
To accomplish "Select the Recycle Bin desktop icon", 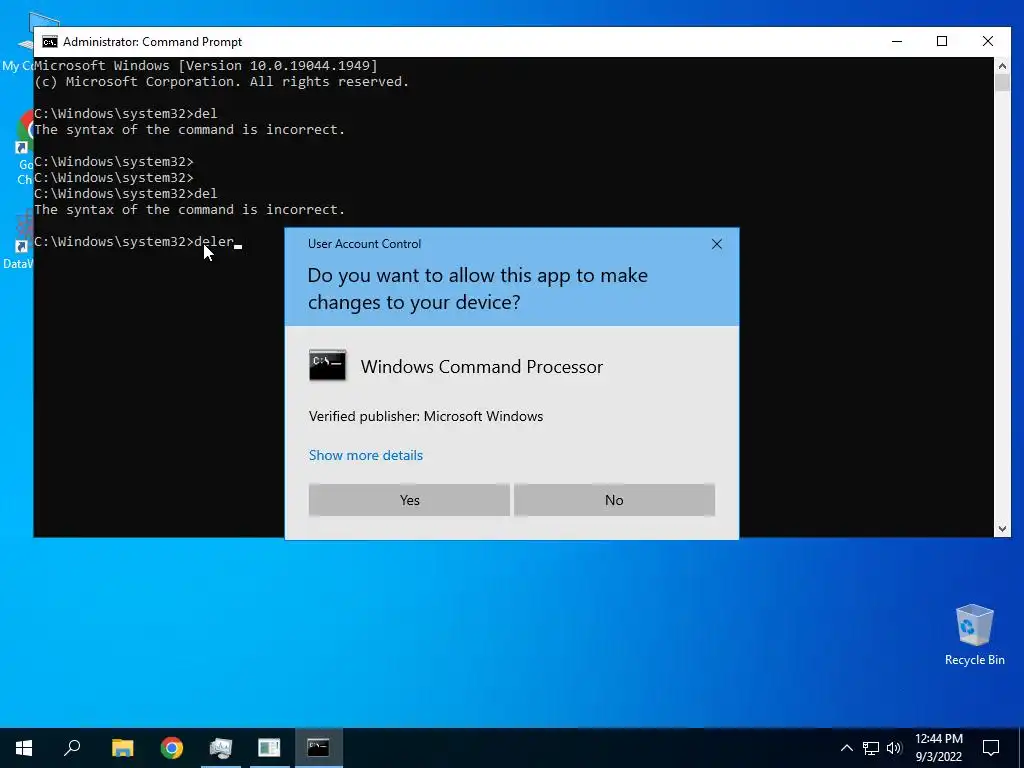I will [974, 625].
